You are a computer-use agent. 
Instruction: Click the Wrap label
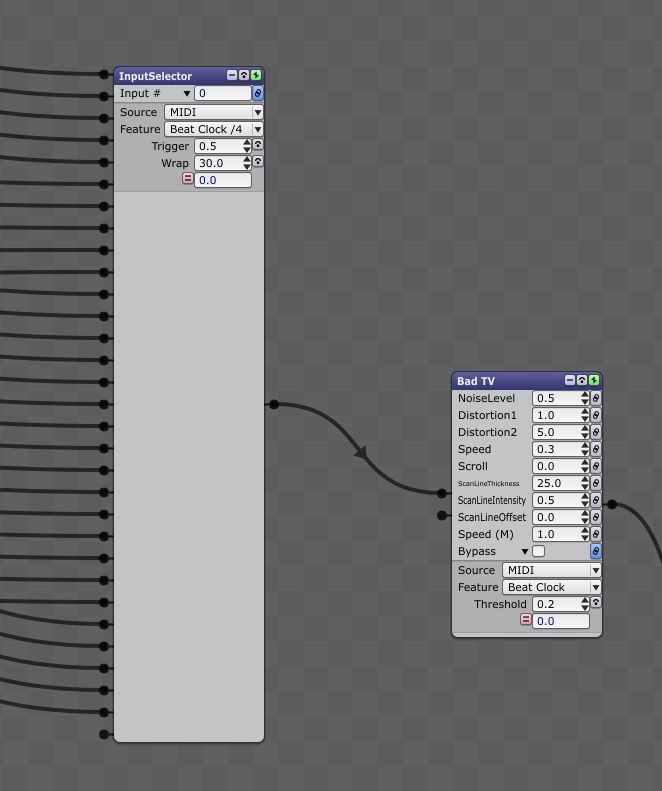pyautogui.click(x=175, y=163)
